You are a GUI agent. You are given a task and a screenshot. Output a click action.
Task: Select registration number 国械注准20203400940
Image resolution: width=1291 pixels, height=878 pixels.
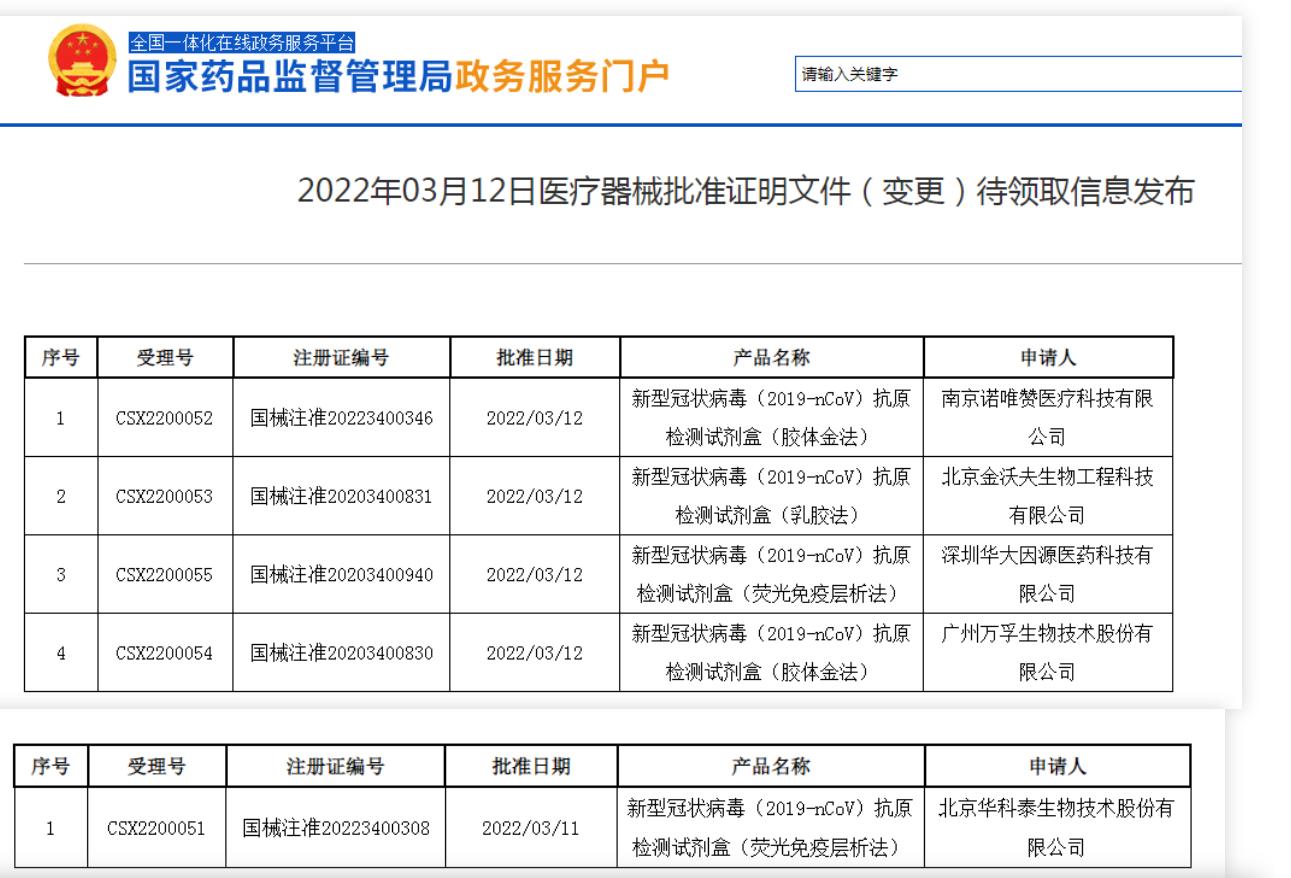tap(341, 574)
